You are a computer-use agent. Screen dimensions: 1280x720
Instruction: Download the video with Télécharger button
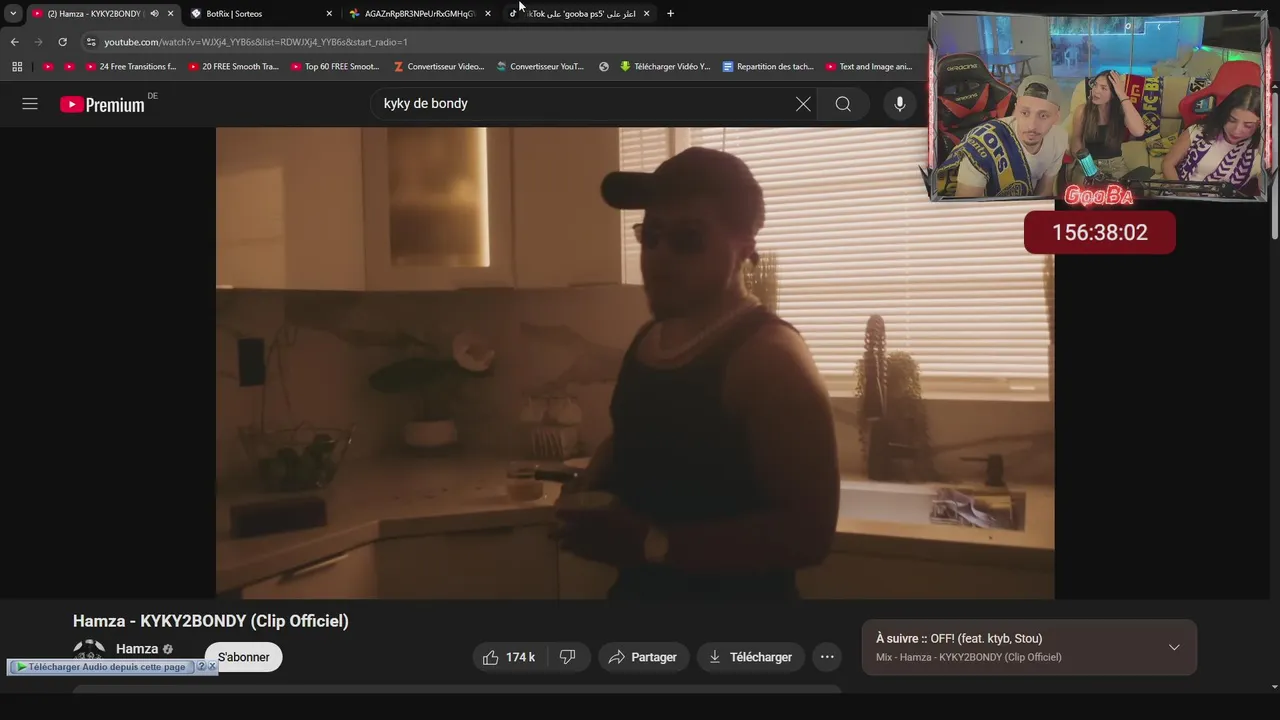tap(751, 657)
